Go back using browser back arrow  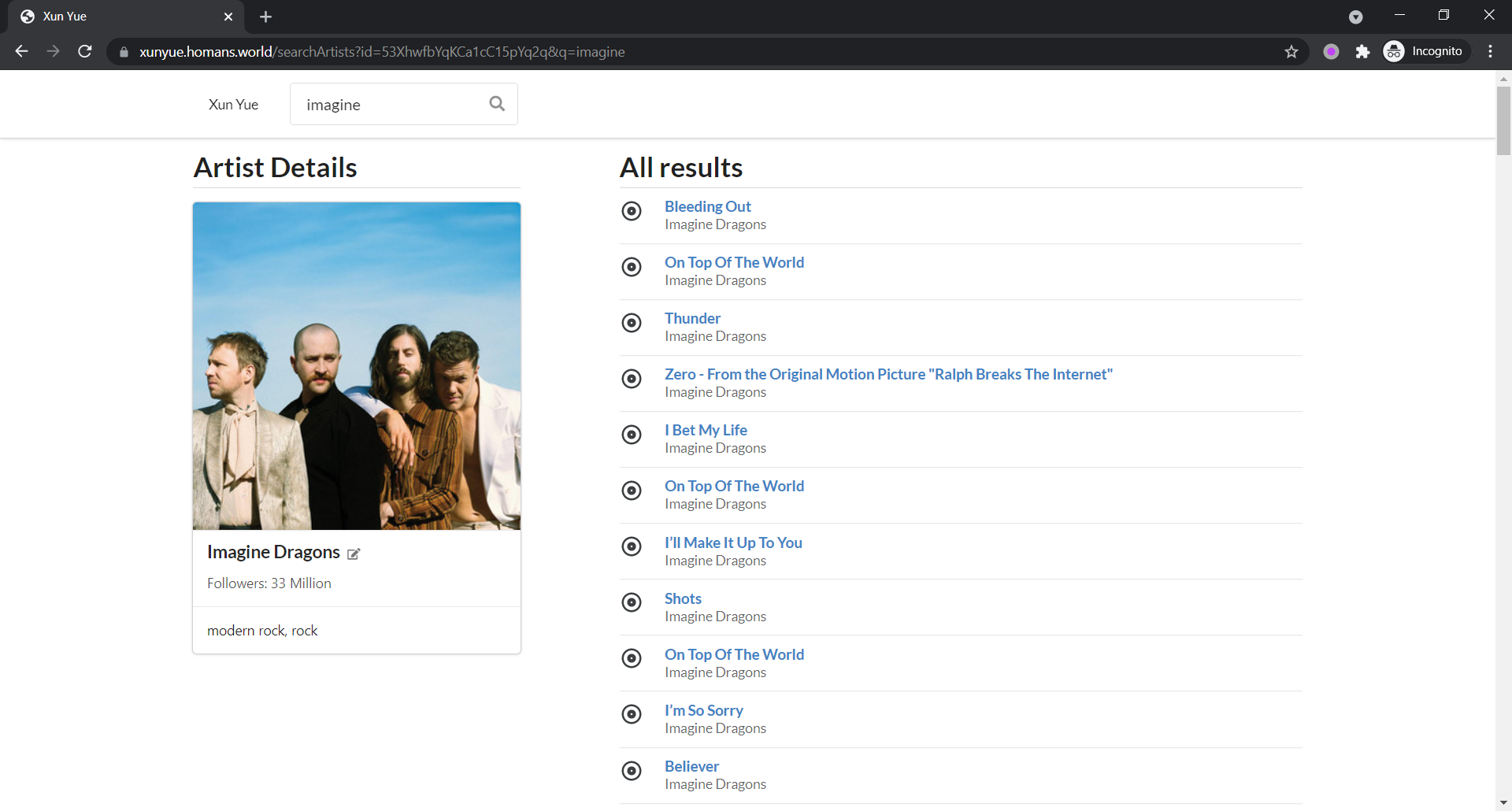(x=21, y=51)
